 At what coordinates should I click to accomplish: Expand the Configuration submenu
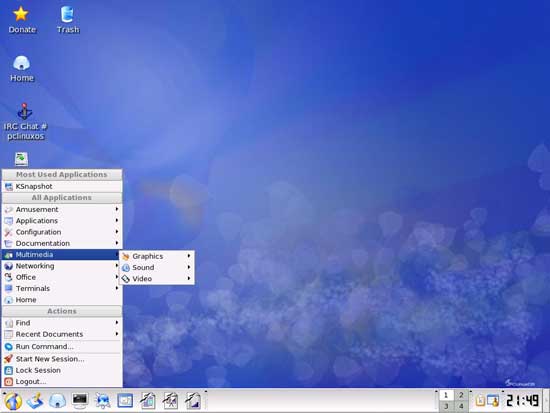tap(62, 232)
